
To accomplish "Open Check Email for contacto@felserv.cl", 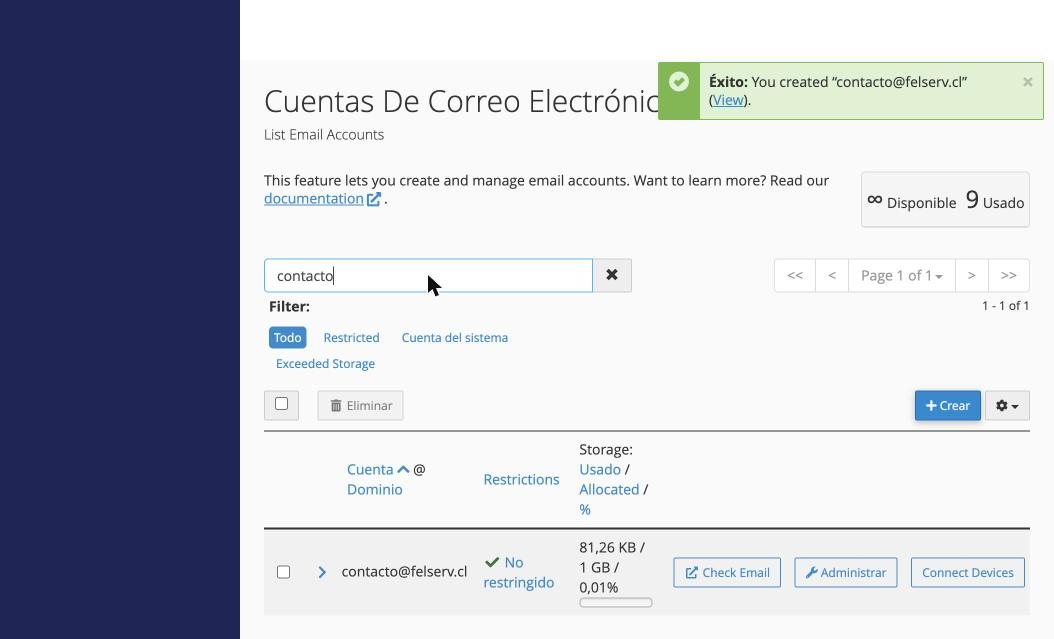I will coord(727,572).
